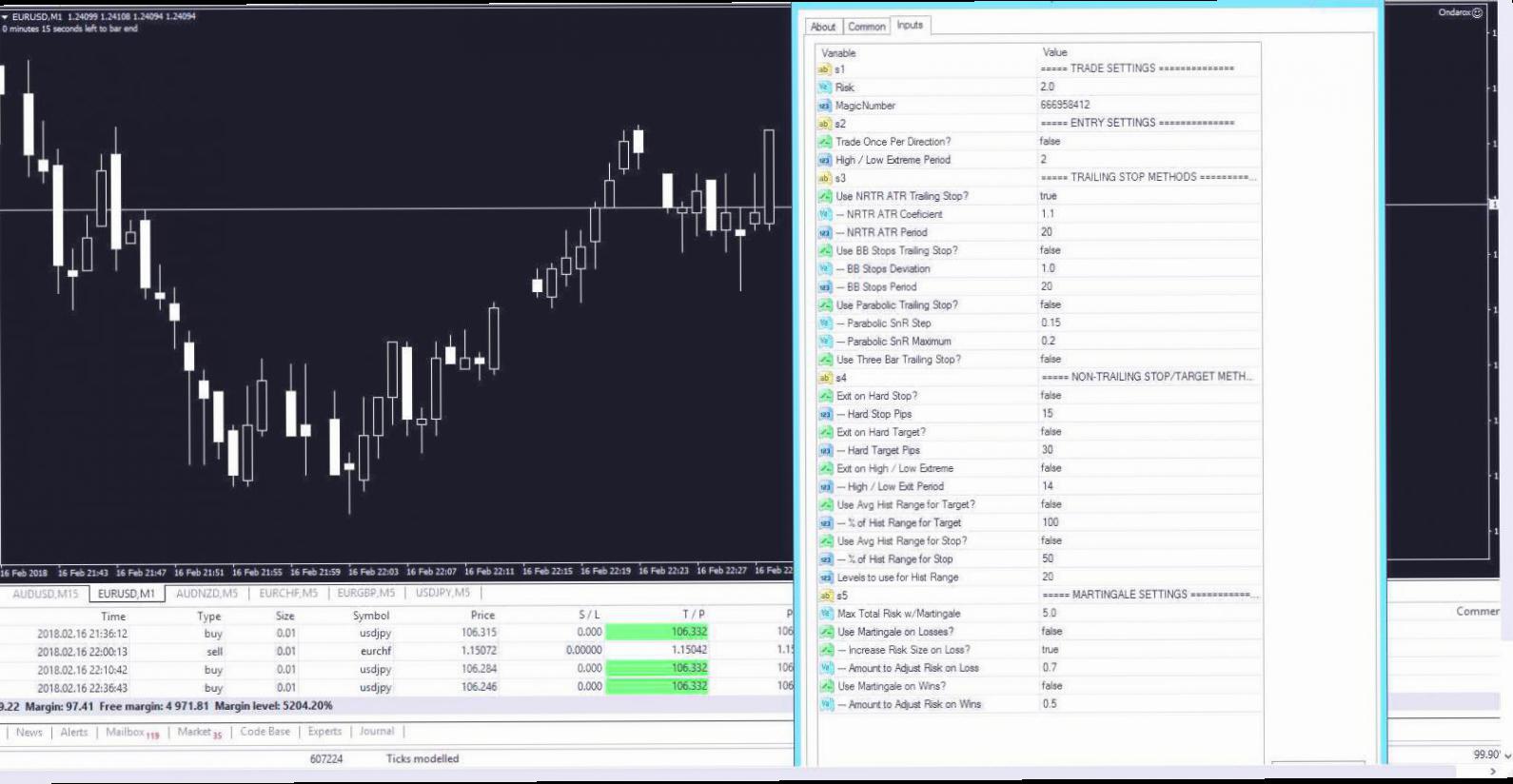Click the string icon beside variable s5
Image resolution: width=1513 pixels, height=784 pixels.
tap(825, 596)
